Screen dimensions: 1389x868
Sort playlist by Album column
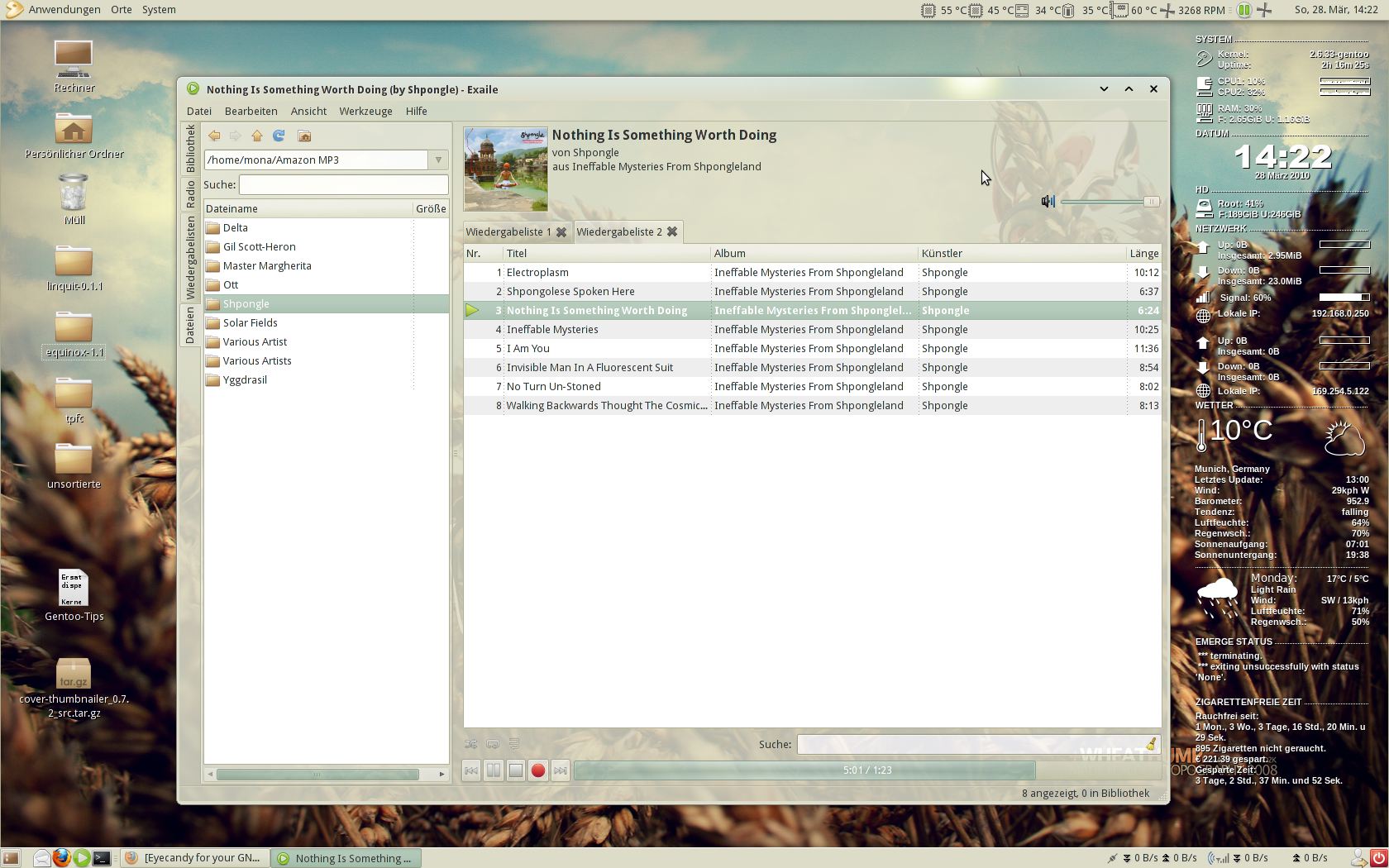pyautogui.click(x=814, y=254)
